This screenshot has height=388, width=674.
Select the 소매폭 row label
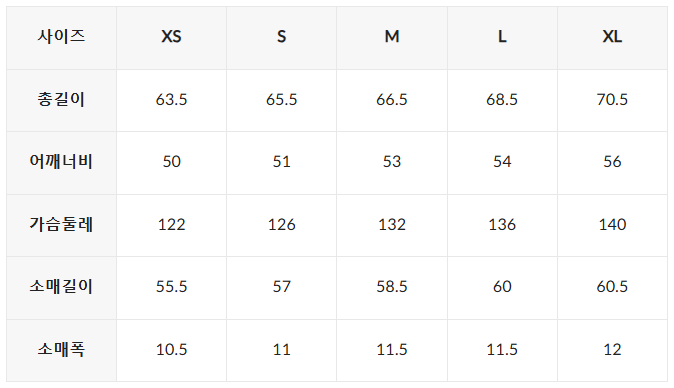pos(61,349)
